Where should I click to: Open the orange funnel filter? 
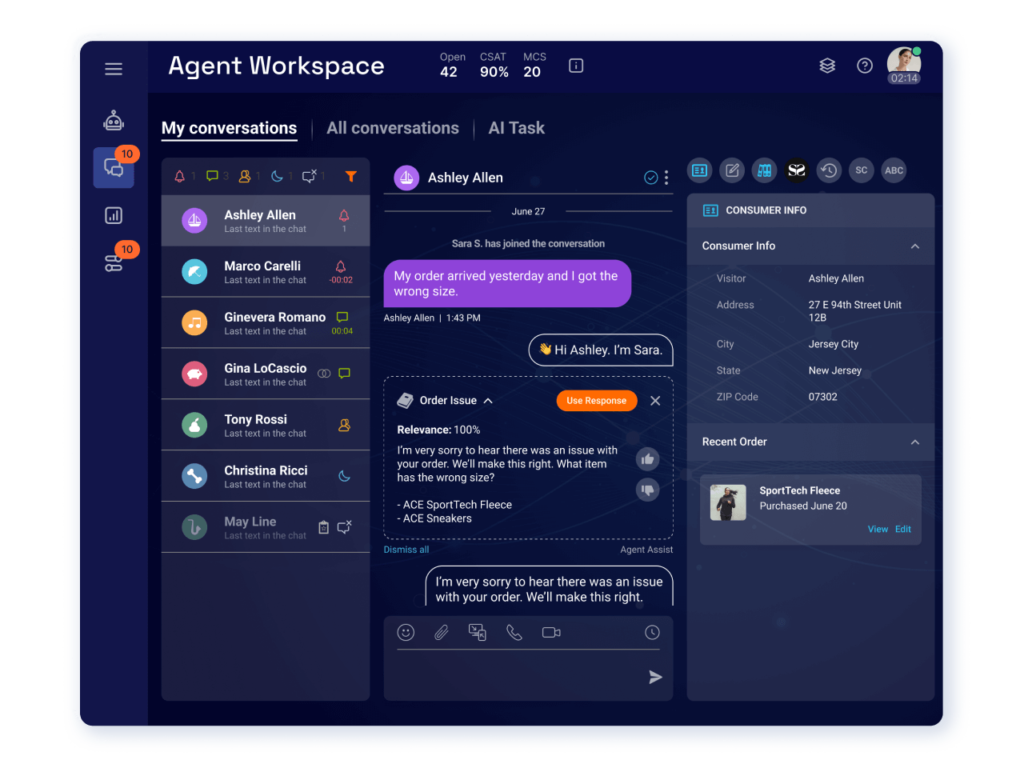(x=351, y=176)
